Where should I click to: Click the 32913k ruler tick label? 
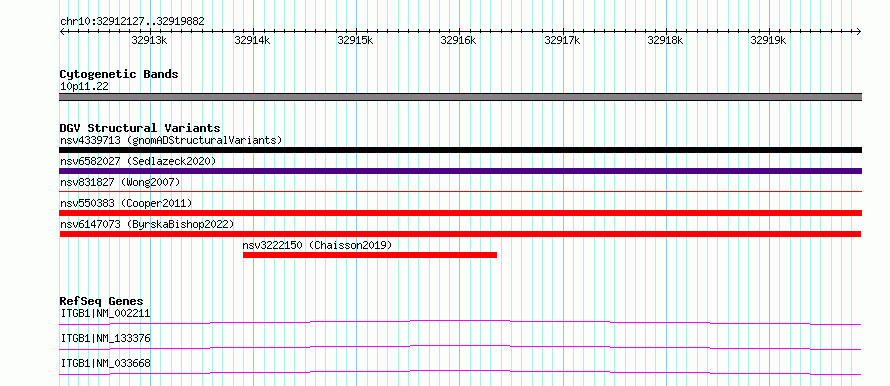click(x=149, y=40)
